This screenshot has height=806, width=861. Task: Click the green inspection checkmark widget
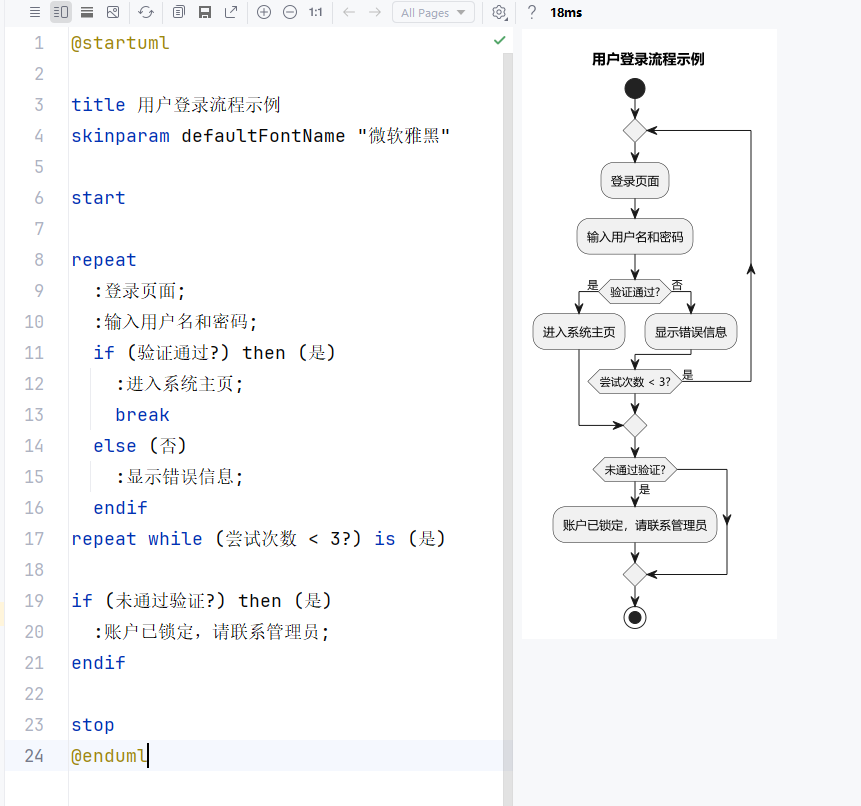click(500, 40)
